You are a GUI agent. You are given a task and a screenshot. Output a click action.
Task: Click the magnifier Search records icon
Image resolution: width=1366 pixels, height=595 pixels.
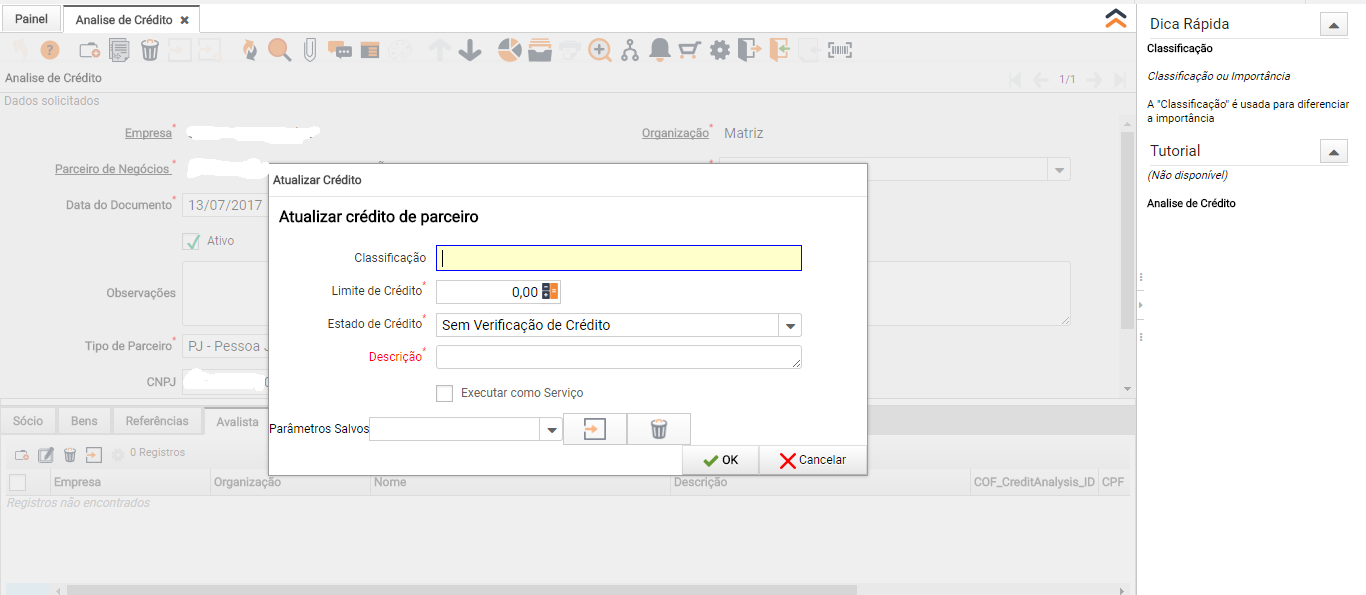click(279, 50)
